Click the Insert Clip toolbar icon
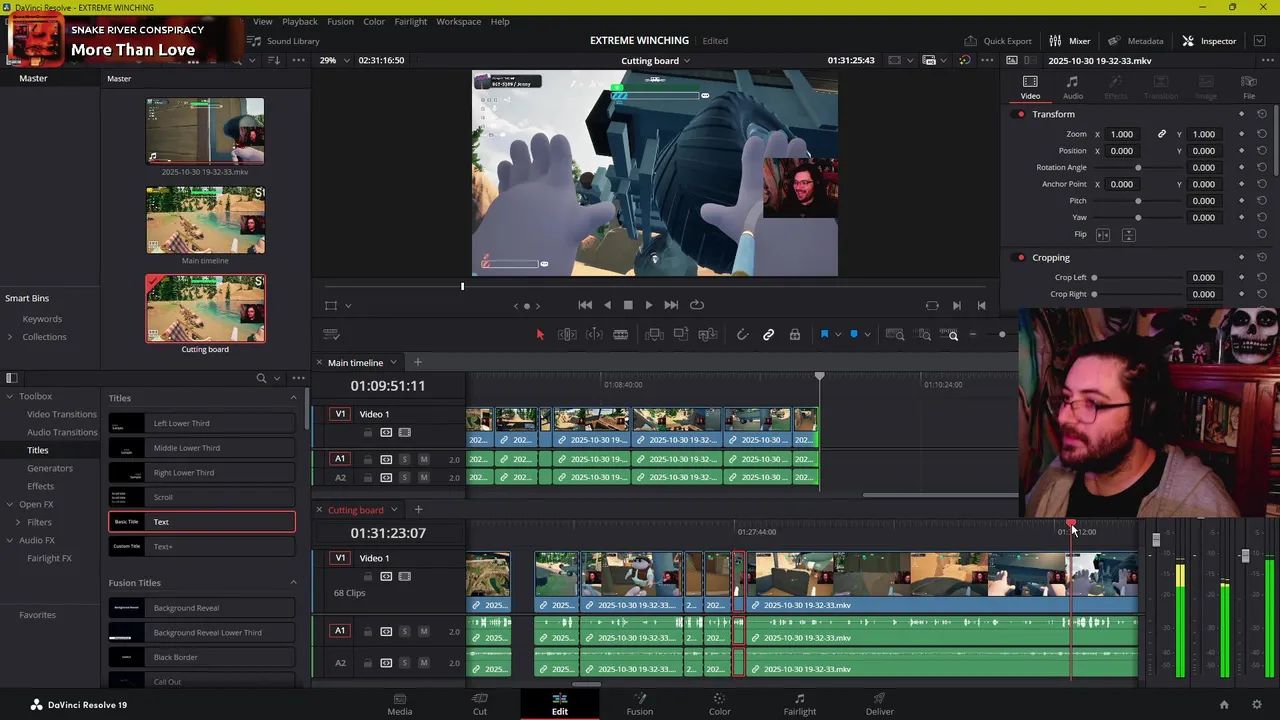 654,335
